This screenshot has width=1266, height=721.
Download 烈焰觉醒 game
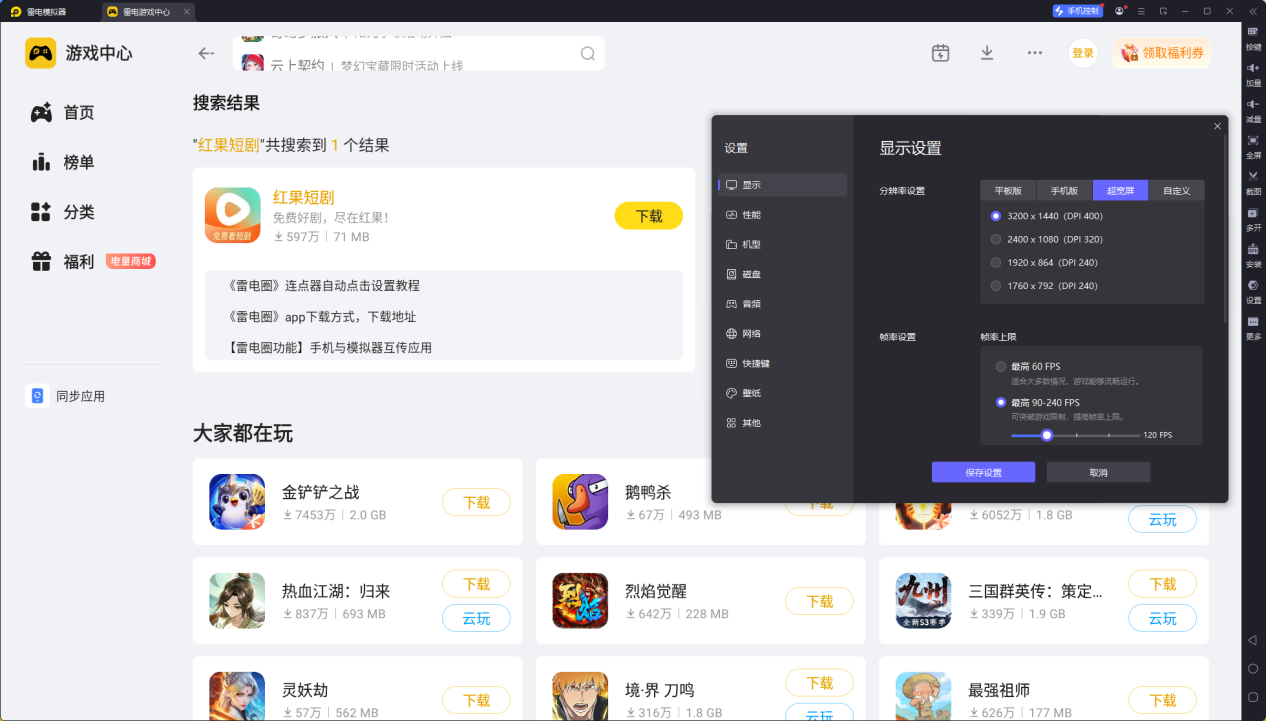click(x=819, y=601)
